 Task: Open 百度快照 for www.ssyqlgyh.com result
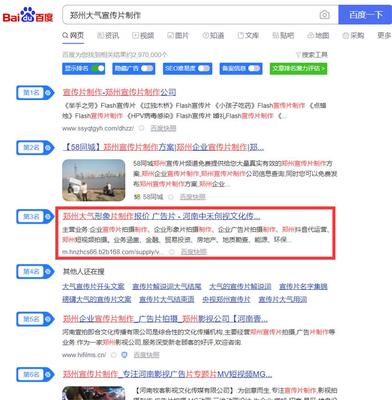click(x=163, y=128)
